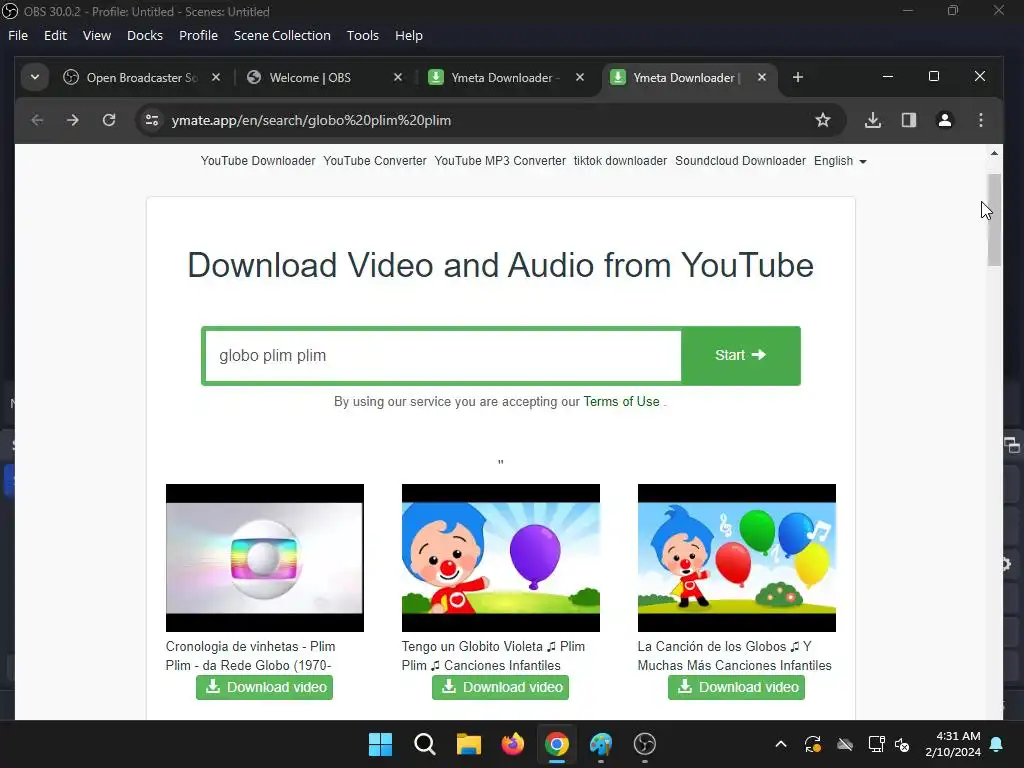Open the OBS Tools menu
Viewport: 1024px width, 768px height.
coord(362,35)
